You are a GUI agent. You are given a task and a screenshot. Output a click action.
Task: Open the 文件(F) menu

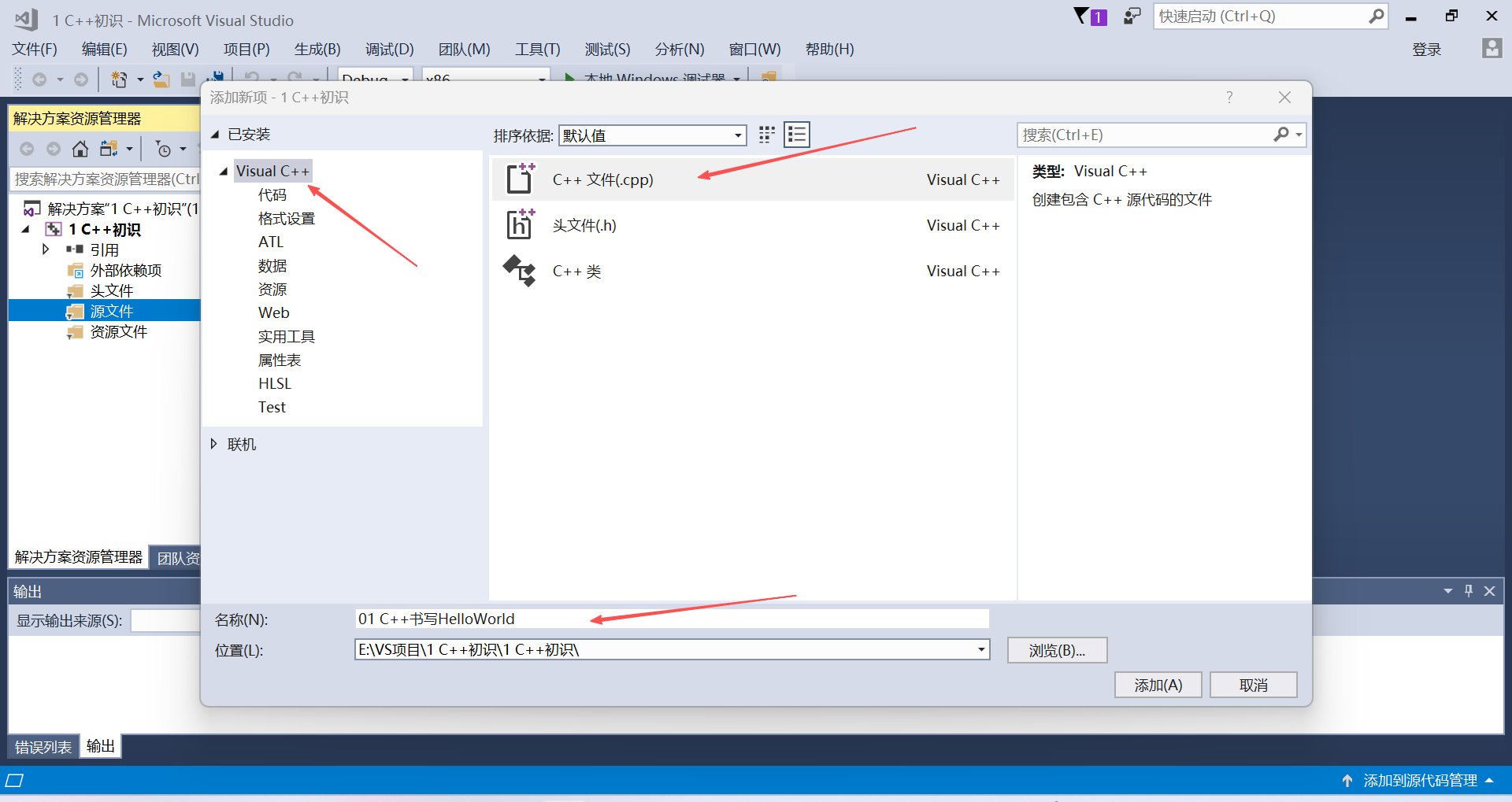(35, 50)
